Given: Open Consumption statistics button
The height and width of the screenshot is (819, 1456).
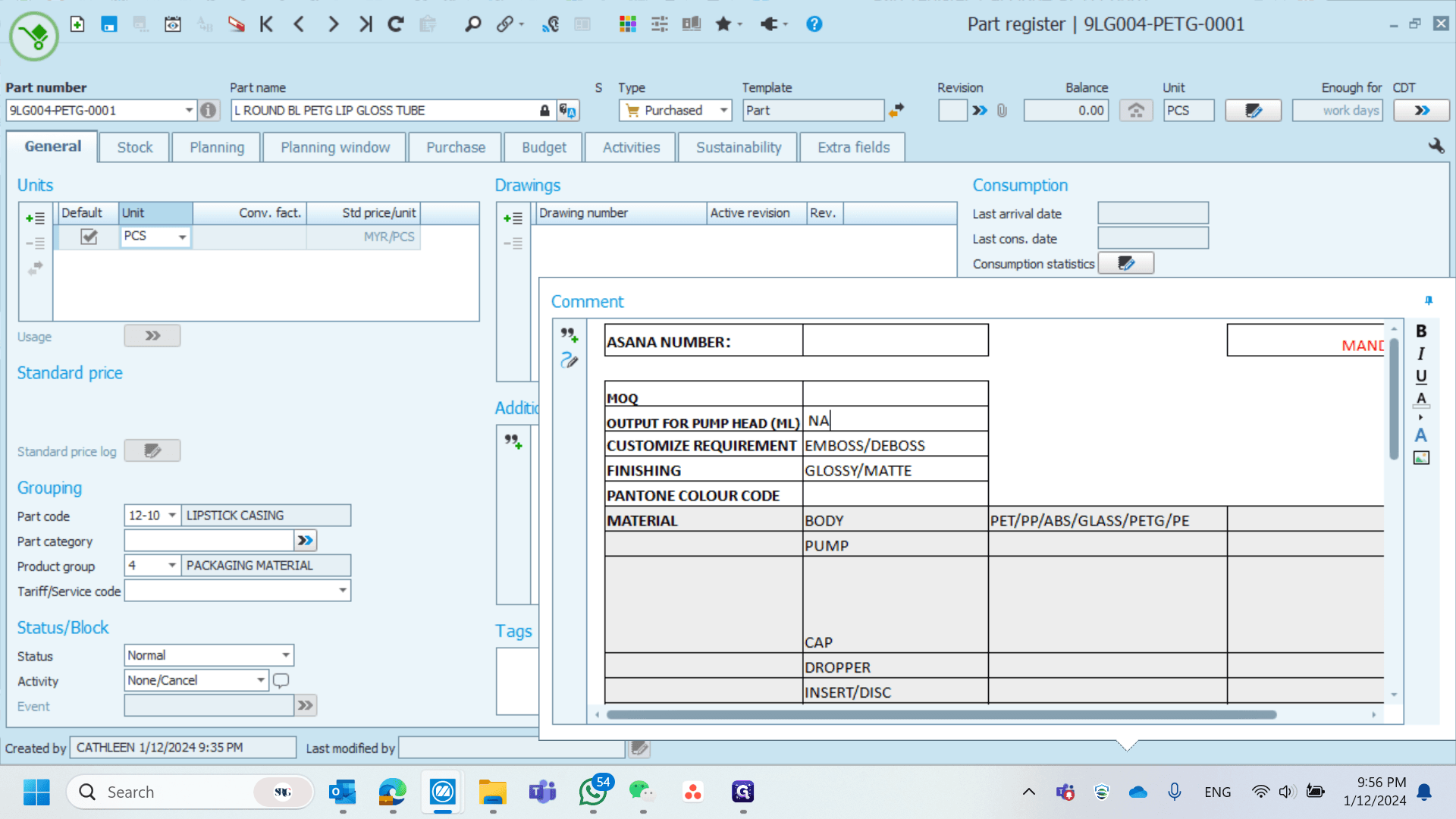Looking at the screenshot, I should click(x=1126, y=263).
